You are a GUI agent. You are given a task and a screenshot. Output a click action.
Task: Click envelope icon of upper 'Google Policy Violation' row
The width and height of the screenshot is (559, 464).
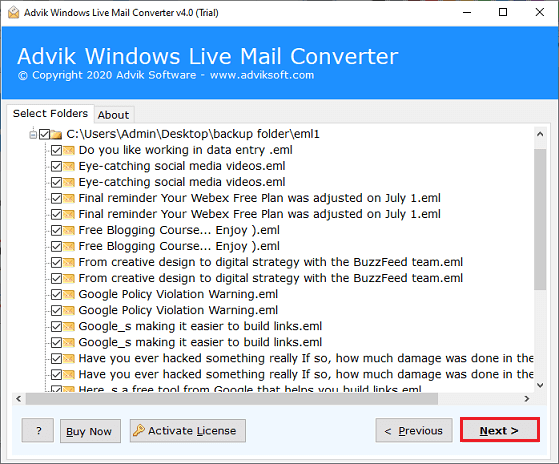69,295
